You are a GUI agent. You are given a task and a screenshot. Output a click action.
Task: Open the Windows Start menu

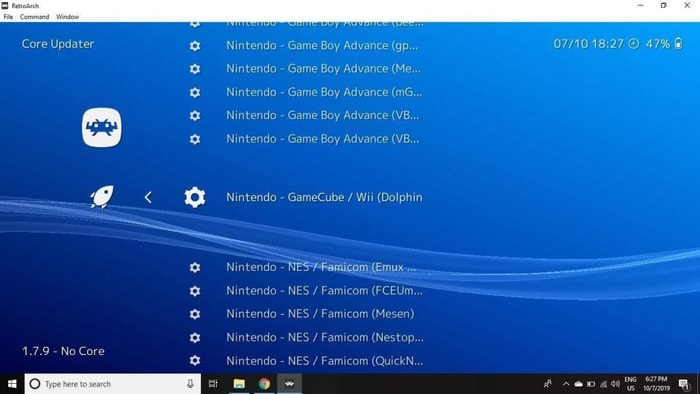click(x=12, y=384)
